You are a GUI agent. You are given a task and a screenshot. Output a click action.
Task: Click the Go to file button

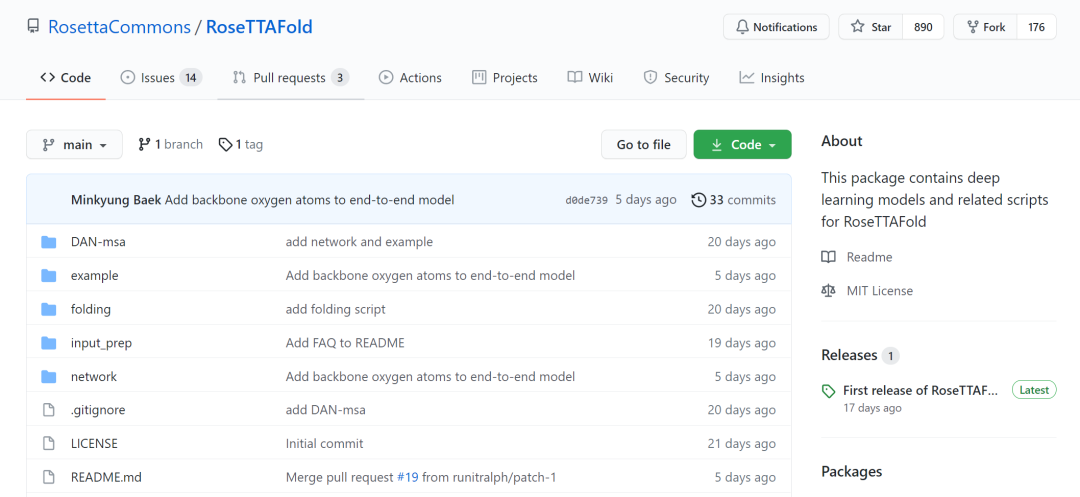(x=644, y=145)
